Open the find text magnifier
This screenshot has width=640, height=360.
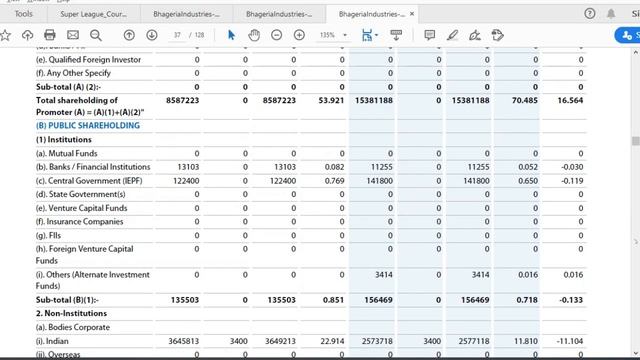[x=96, y=36]
